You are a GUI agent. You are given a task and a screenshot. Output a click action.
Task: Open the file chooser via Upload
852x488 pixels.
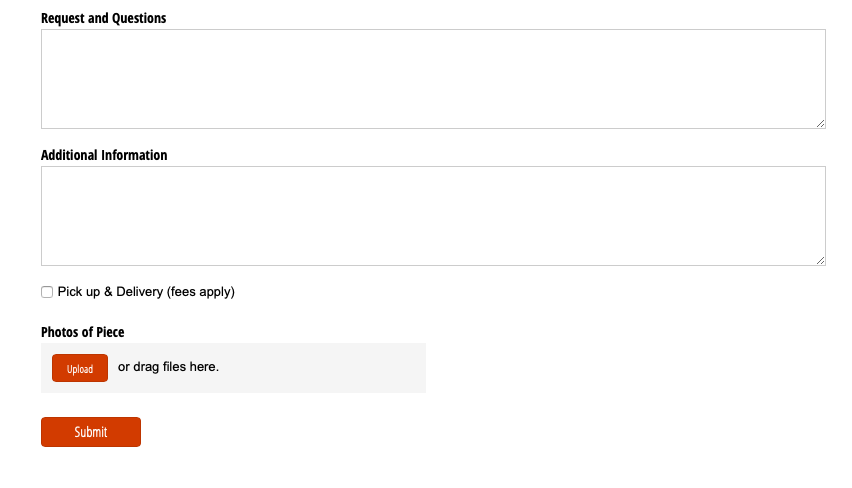pos(80,368)
